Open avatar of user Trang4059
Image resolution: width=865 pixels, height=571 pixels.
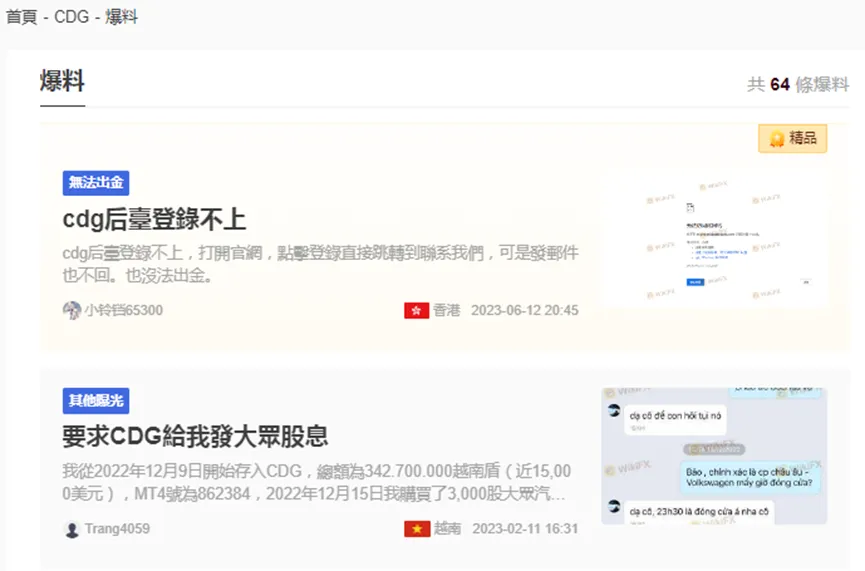pyautogui.click(x=72, y=529)
